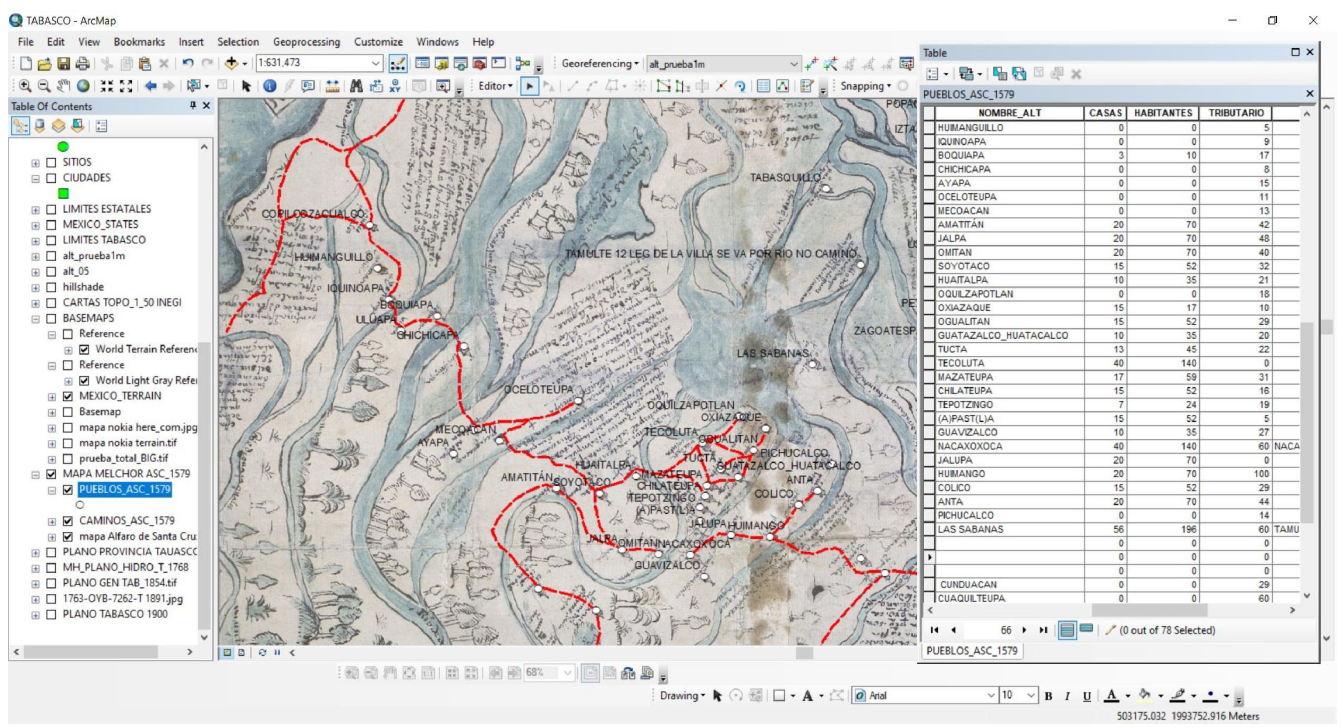Open the Bookmarks menu

pos(139,42)
